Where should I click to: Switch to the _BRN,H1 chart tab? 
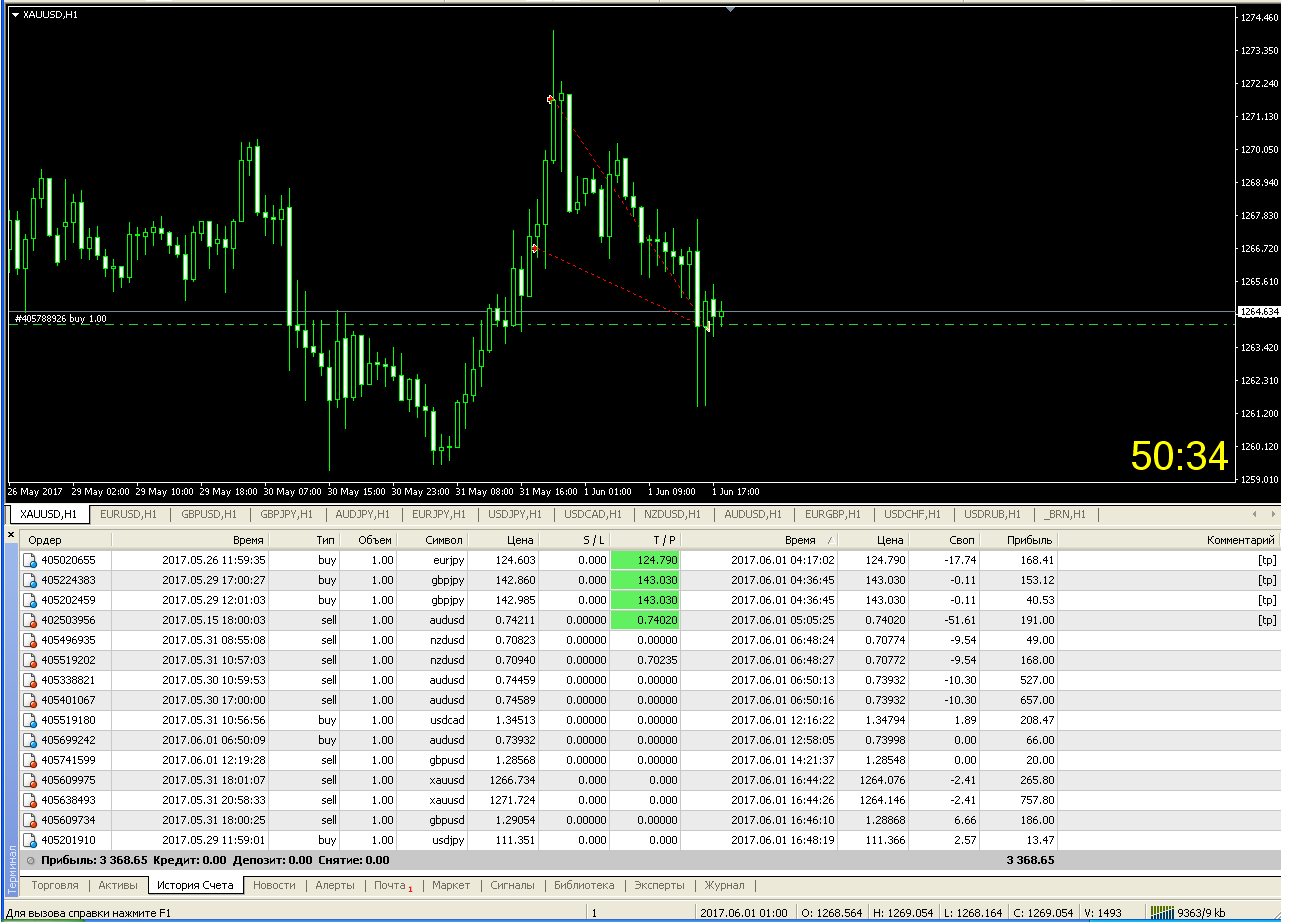pyautogui.click(x=1065, y=514)
